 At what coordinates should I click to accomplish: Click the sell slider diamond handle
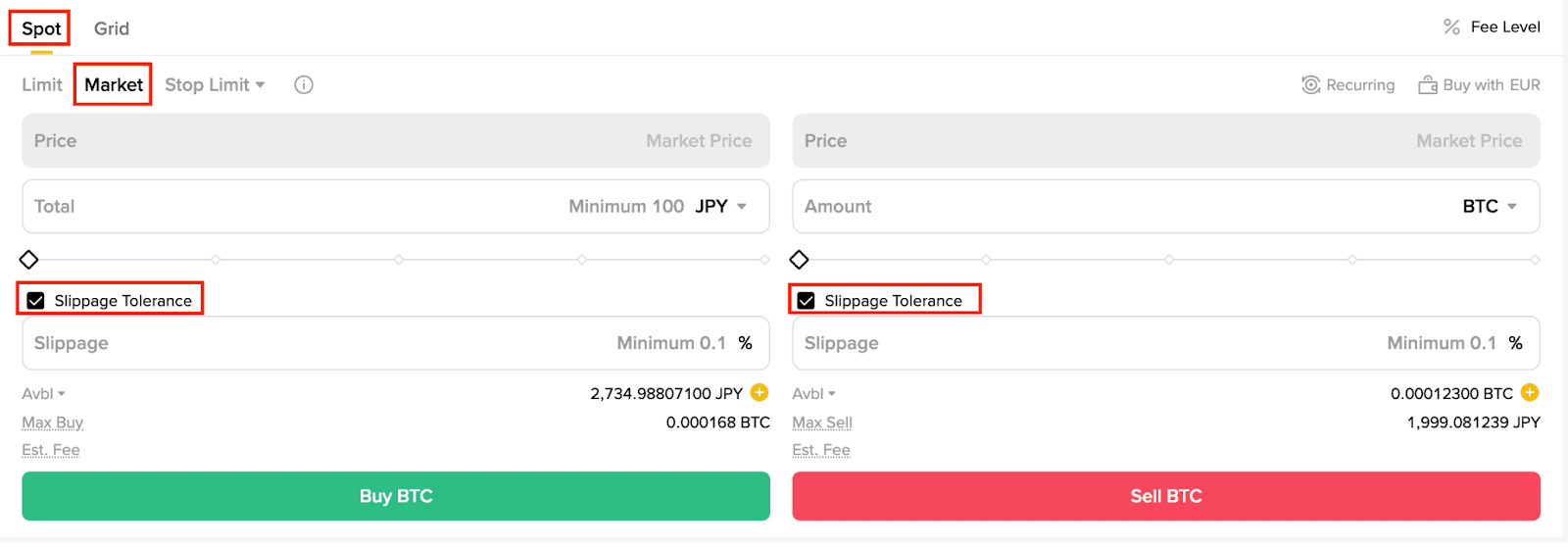coord(800,260)
